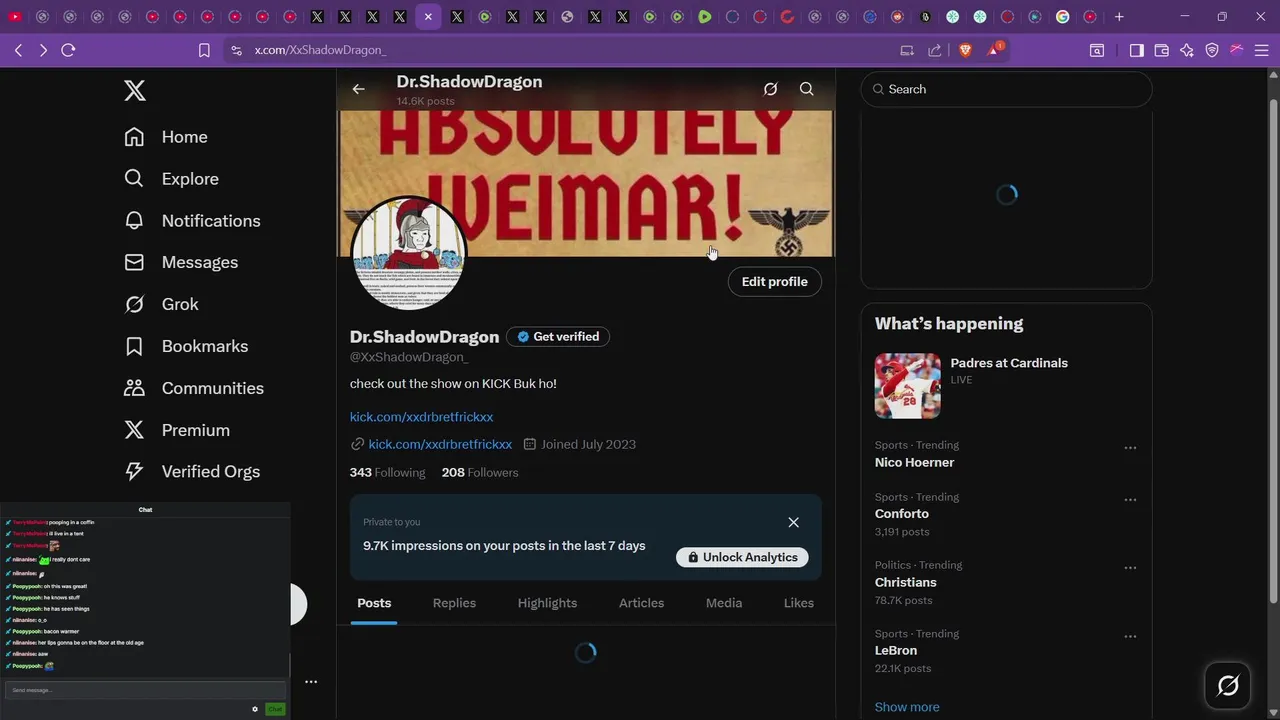Click the share icon in the address bar

point(935,50)
